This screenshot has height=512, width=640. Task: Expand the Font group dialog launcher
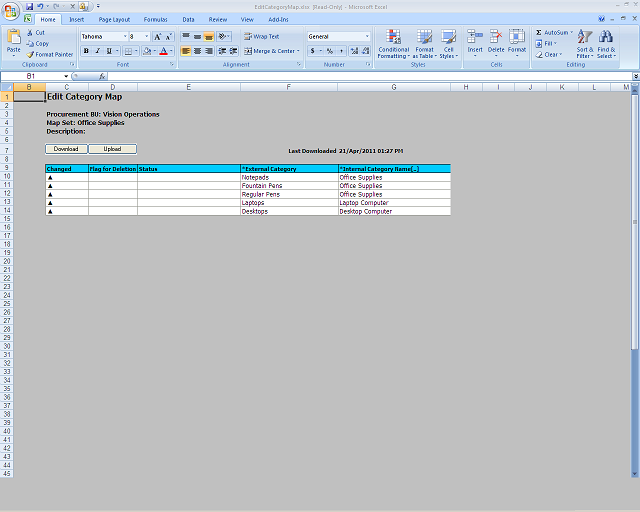tap(172, 65)
